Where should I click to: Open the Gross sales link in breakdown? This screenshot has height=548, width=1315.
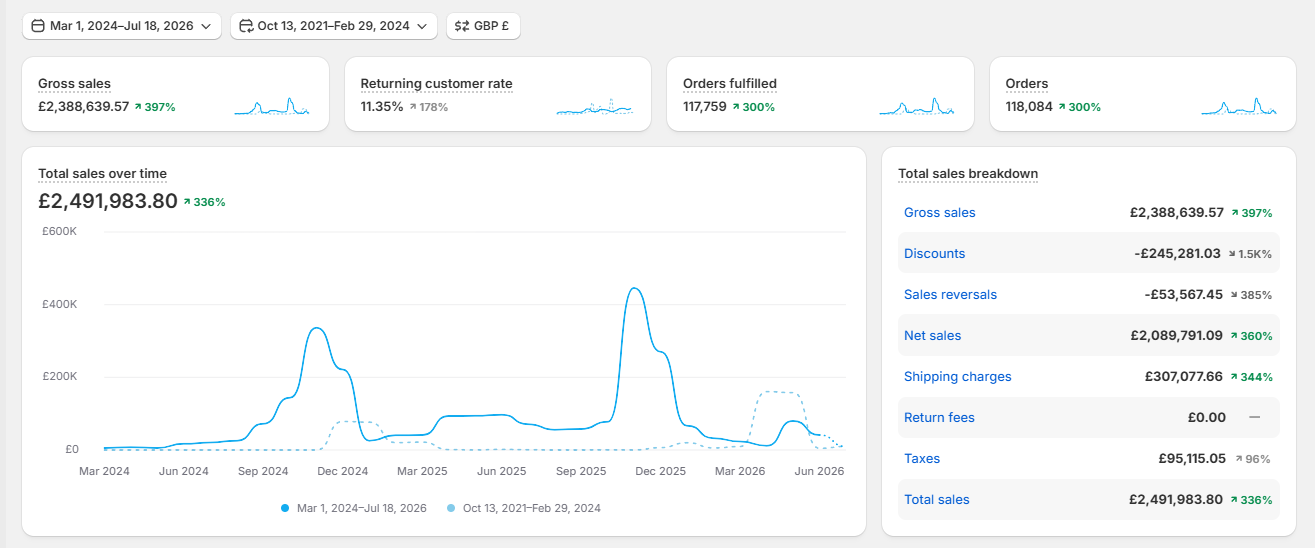click(939, 212)
